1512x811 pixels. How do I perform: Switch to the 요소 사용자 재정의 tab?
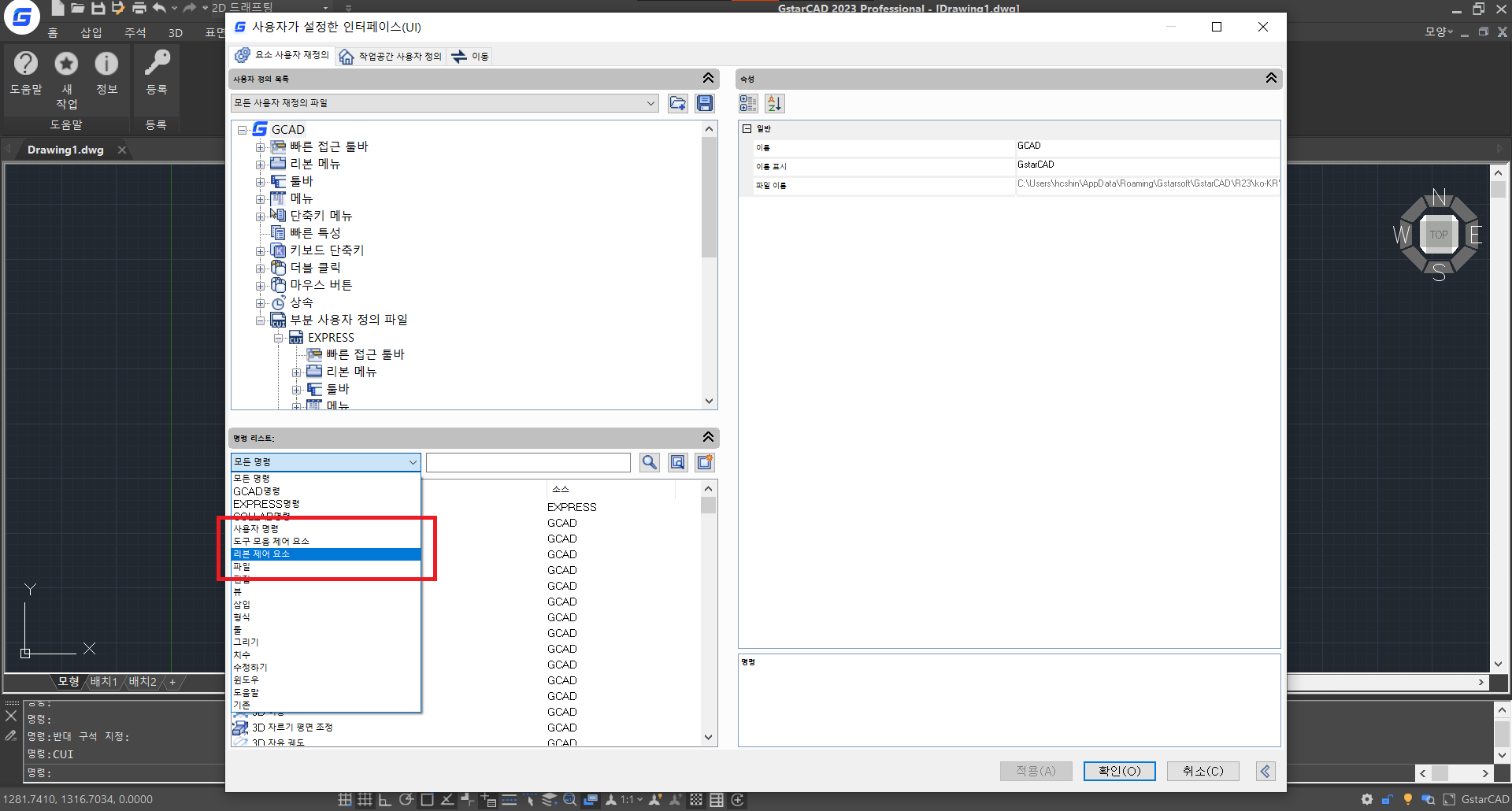click(282, 55)
